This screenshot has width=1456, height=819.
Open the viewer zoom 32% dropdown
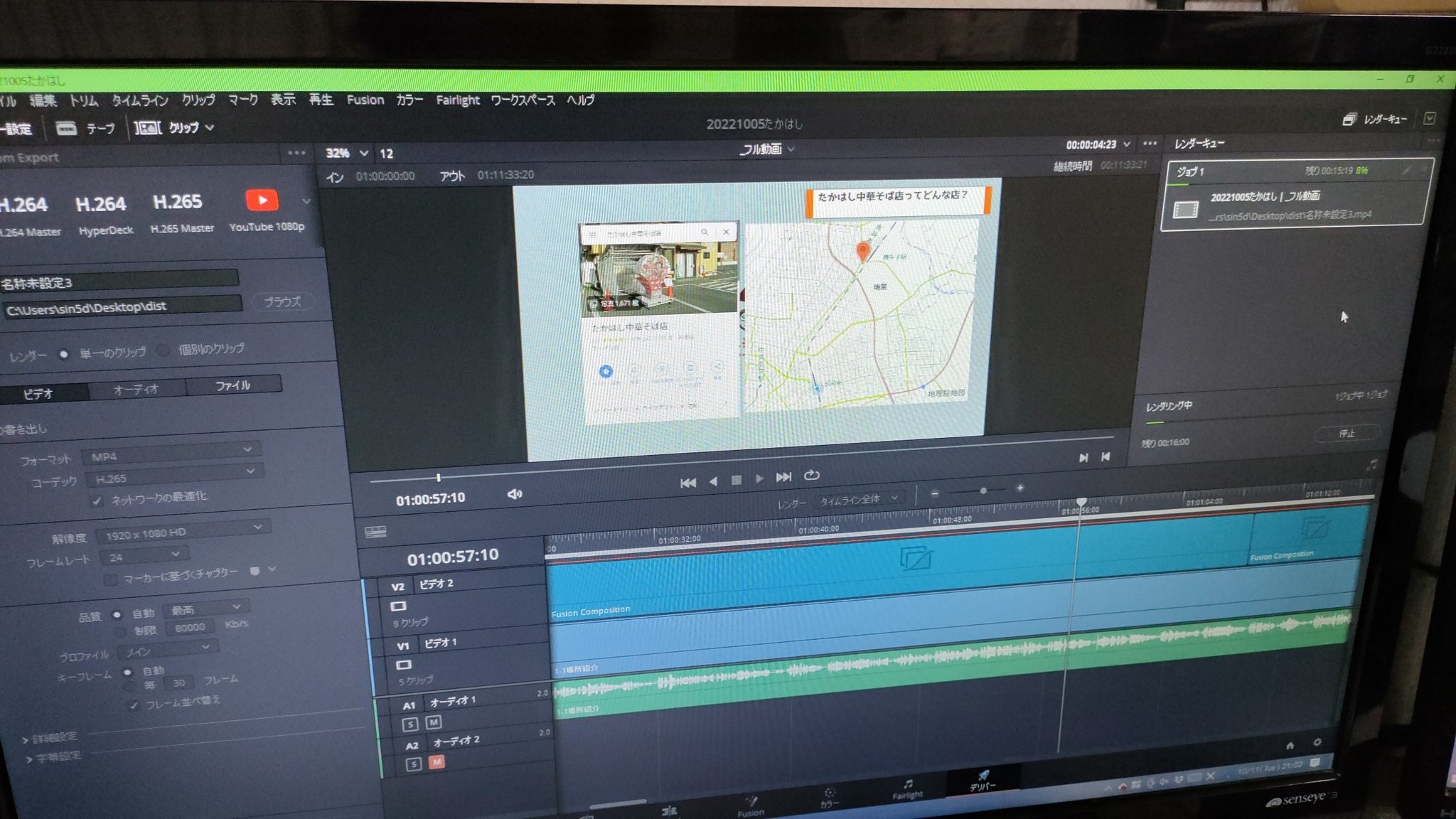click(348, 153)
